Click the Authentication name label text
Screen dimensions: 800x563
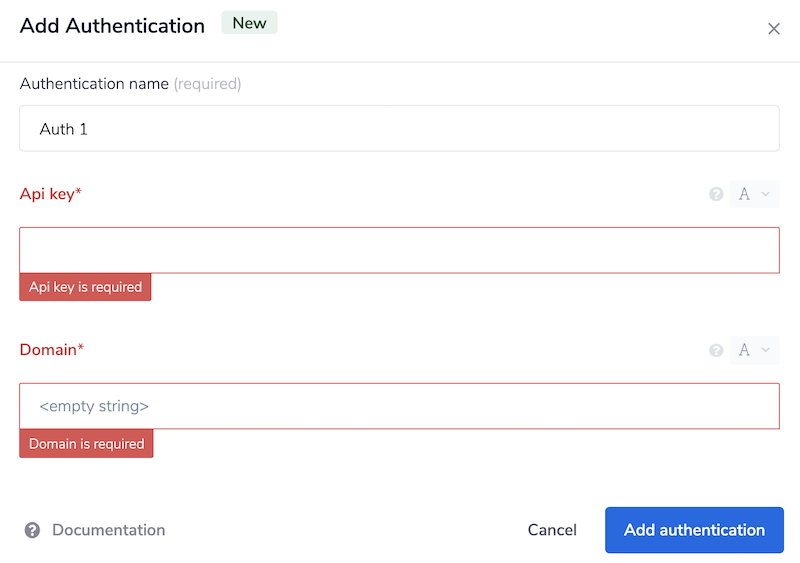(x=94, y=84)
